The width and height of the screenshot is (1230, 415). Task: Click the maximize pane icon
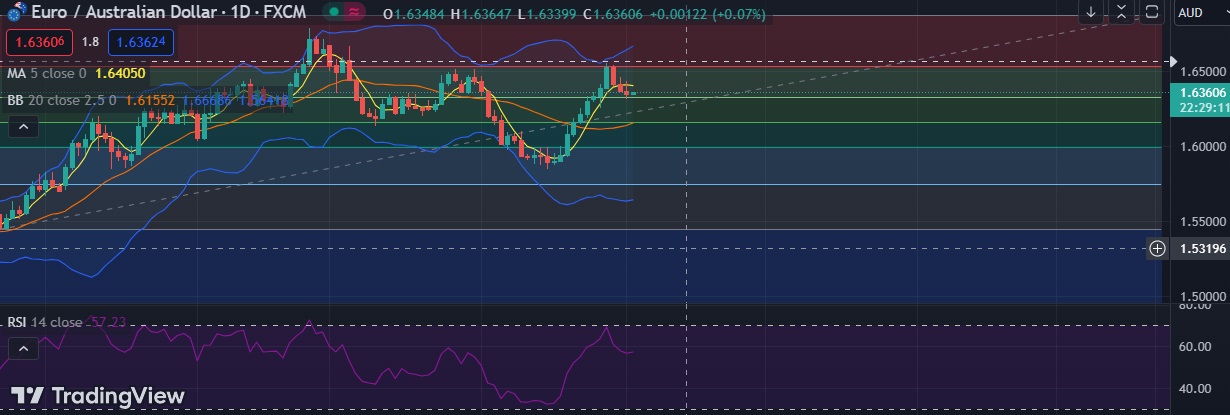pos(1152,13)
